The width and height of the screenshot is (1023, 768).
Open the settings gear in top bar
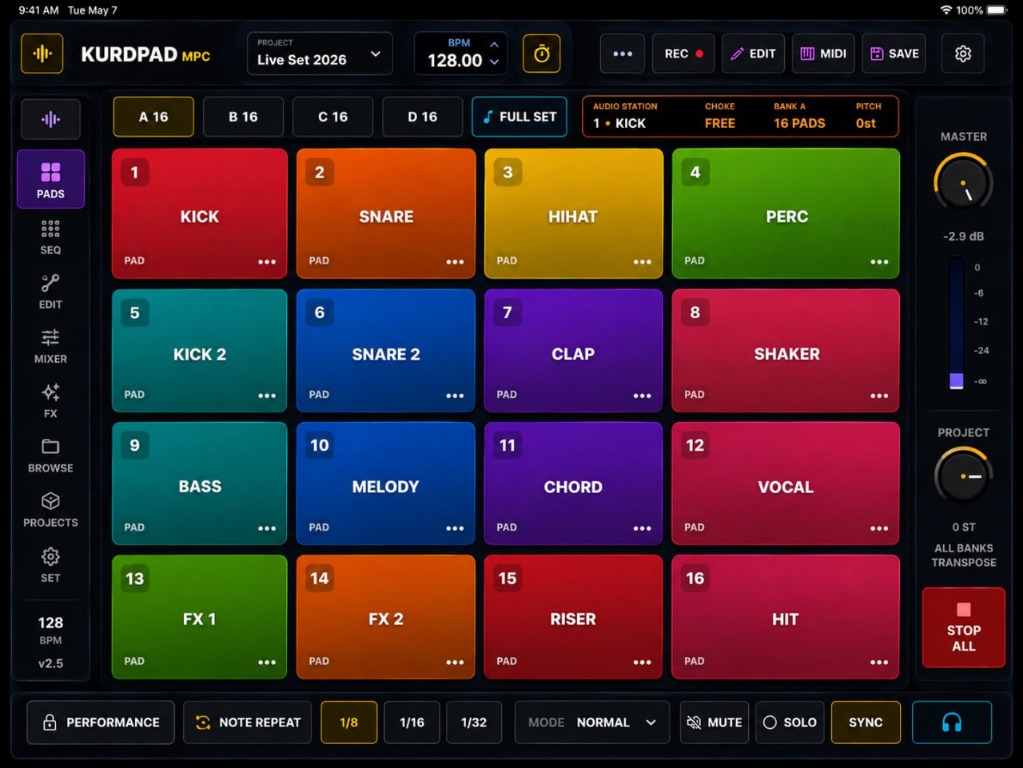pyautogui.click(x=963, y=54)
